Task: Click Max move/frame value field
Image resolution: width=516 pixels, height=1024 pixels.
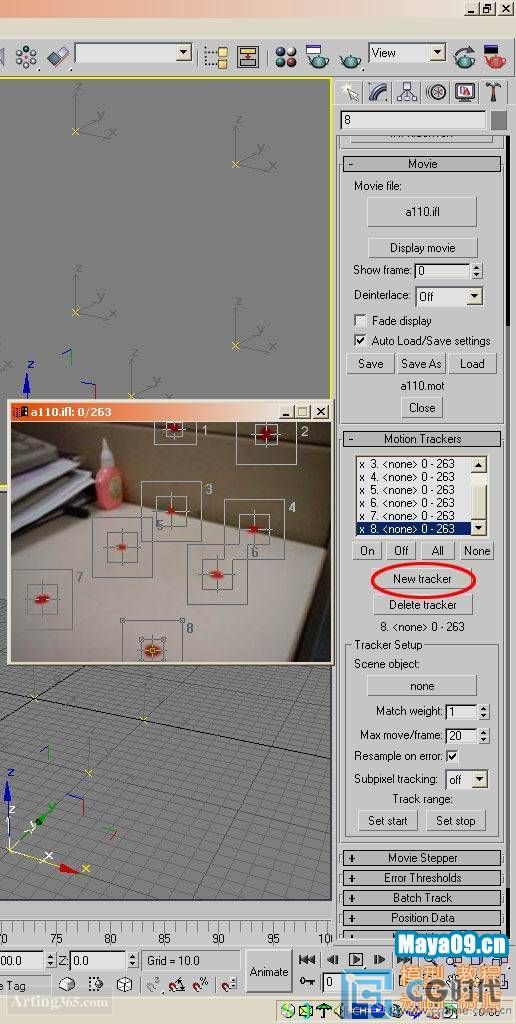Action: (x=461, y=735)
